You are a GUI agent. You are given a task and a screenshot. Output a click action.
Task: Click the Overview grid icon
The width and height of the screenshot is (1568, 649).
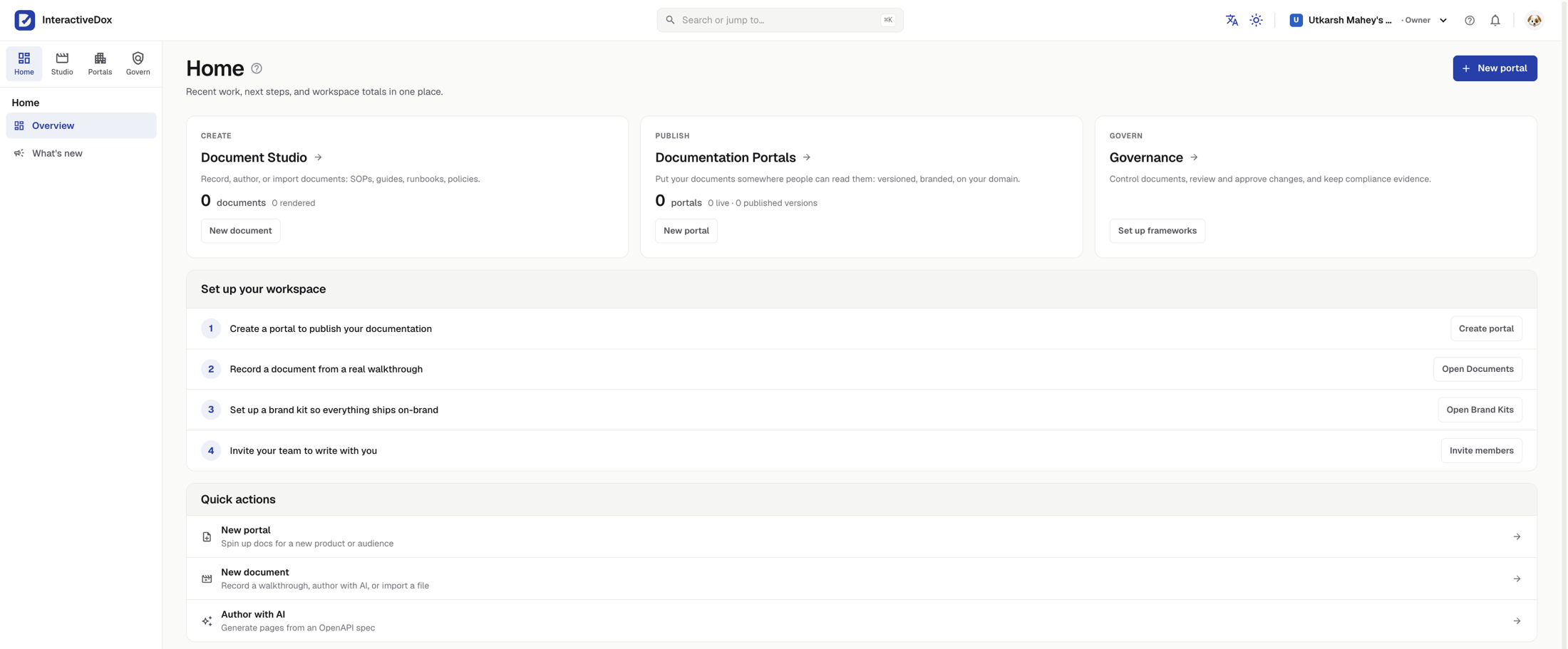(x=19, y=125)
